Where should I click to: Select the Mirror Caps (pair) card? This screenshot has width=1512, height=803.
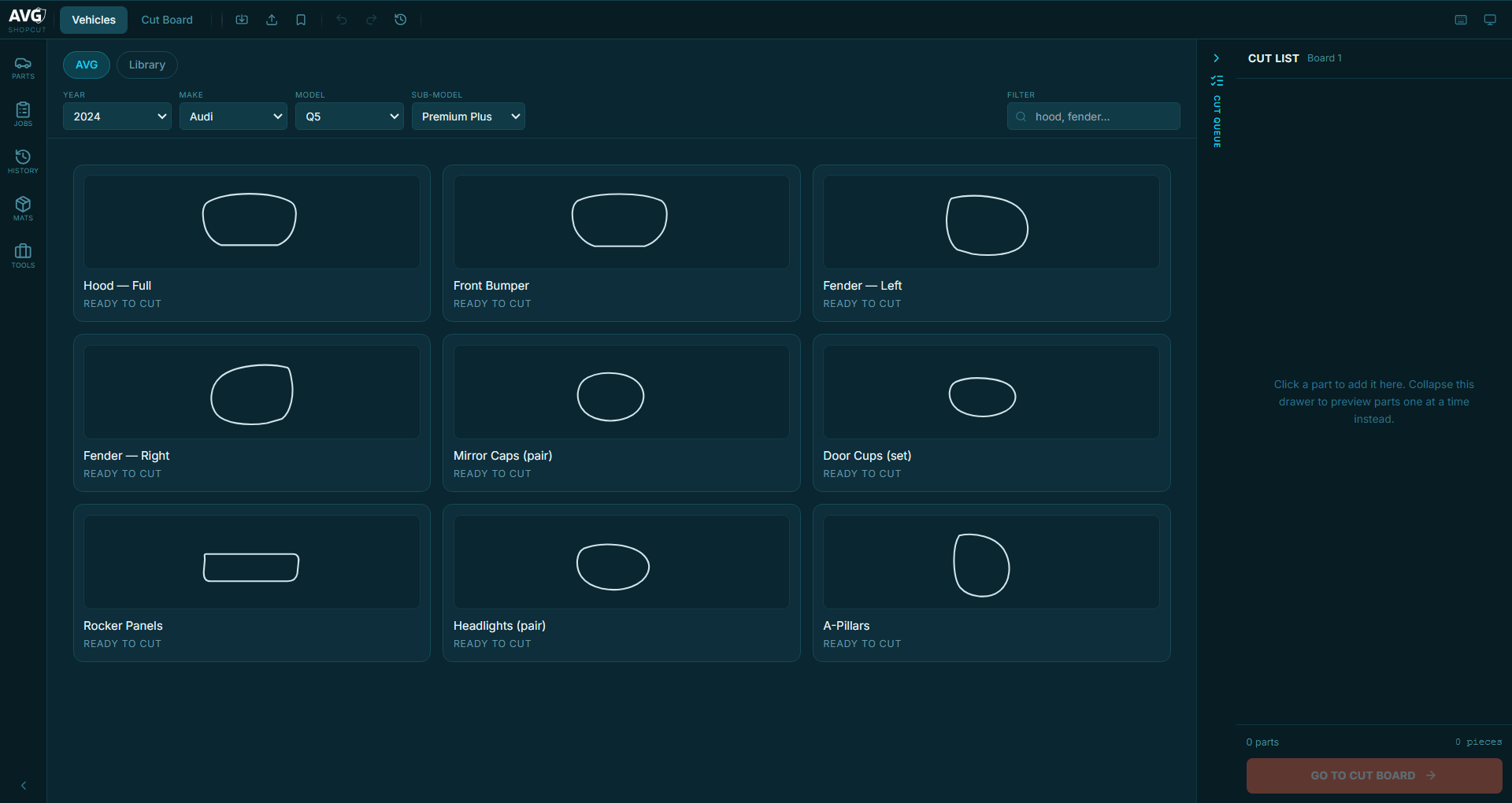tap(621, 413)
